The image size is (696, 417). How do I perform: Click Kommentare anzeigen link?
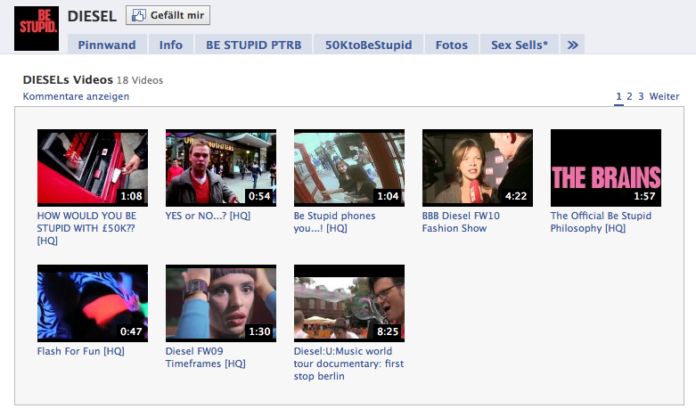(x=76, y=97)
